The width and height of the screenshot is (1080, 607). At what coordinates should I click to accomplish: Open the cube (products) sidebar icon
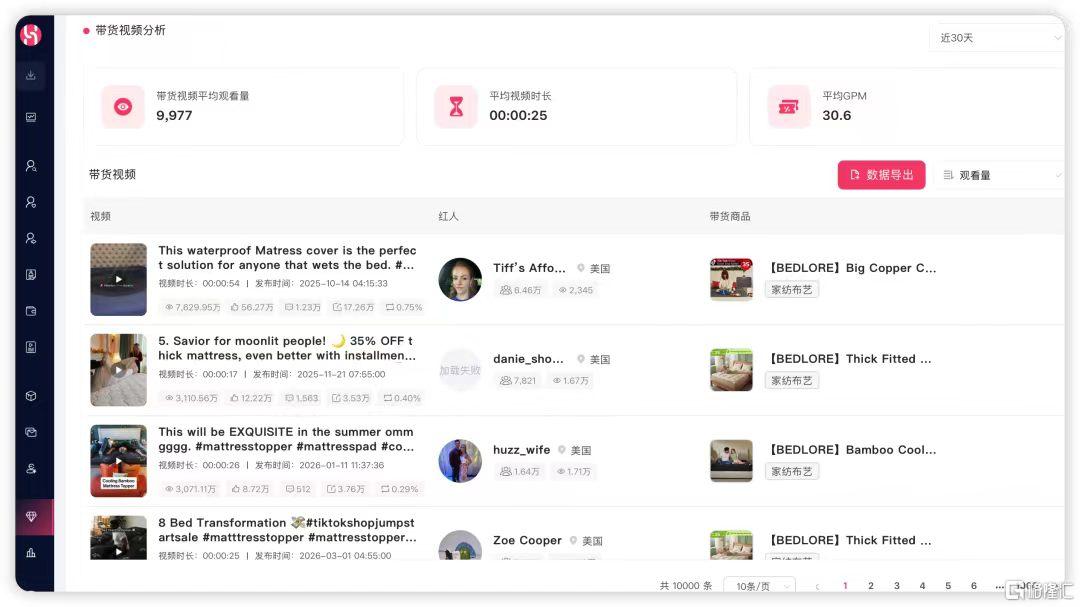[x=31, y=396]
